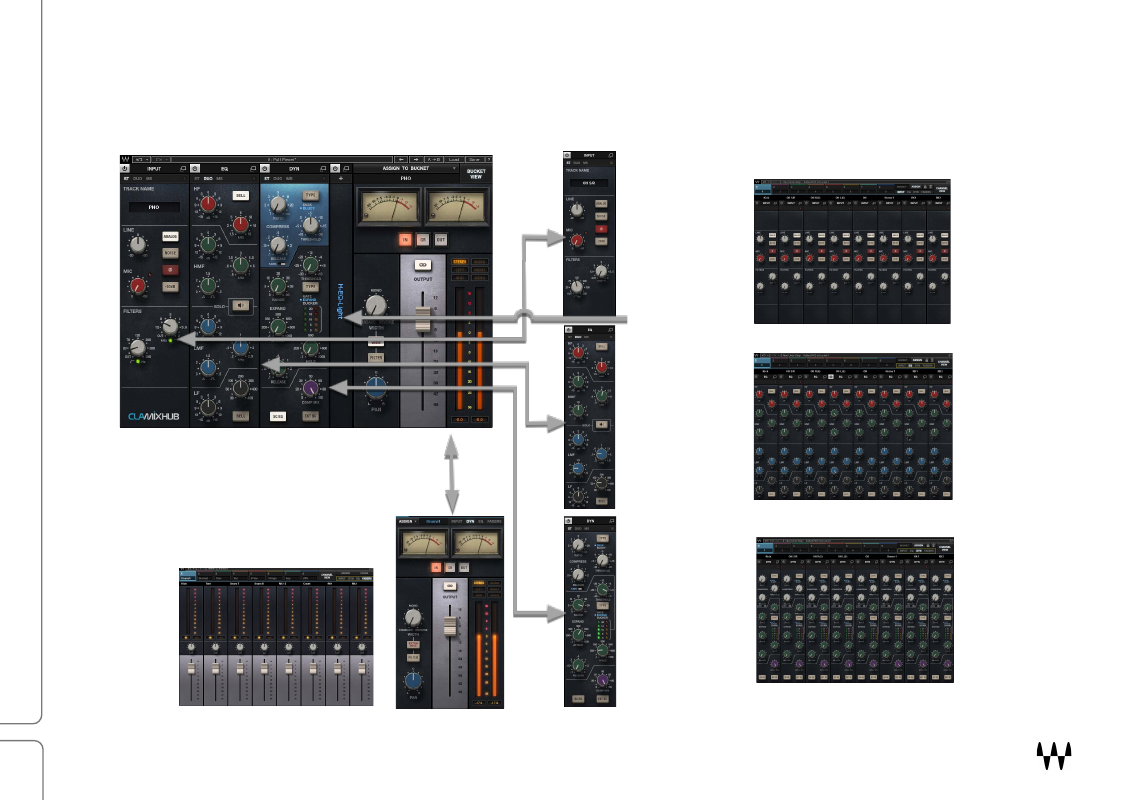Viewport: 1131px width, 800px height.
Task: Click power icon of the expanded Input module
Action: click(568, 155)
